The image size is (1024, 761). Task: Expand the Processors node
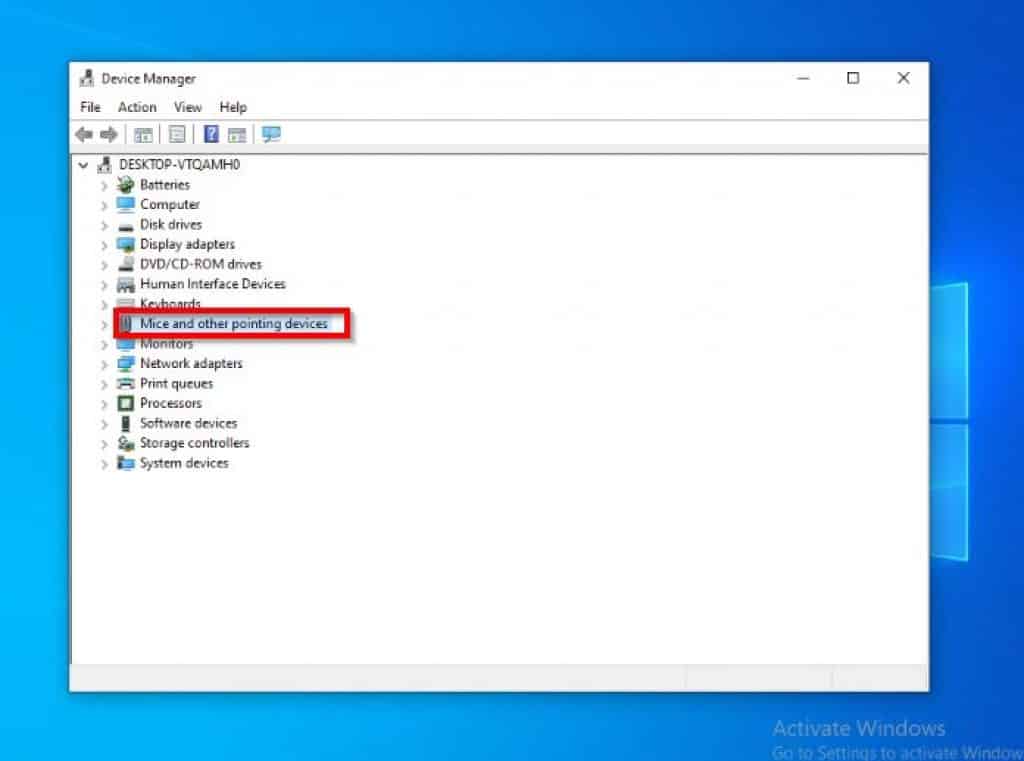pos(104,404)
